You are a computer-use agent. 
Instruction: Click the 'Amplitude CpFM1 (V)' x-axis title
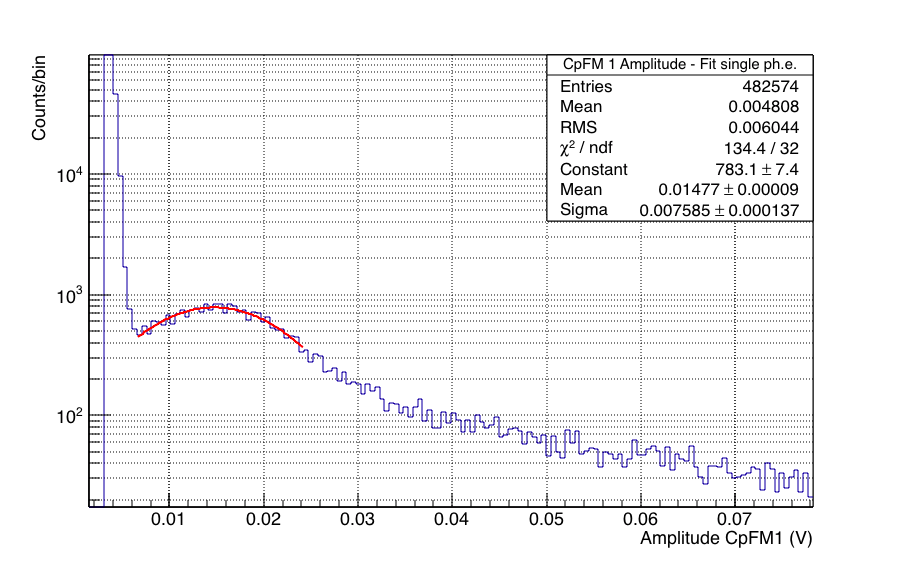[726, 538]
